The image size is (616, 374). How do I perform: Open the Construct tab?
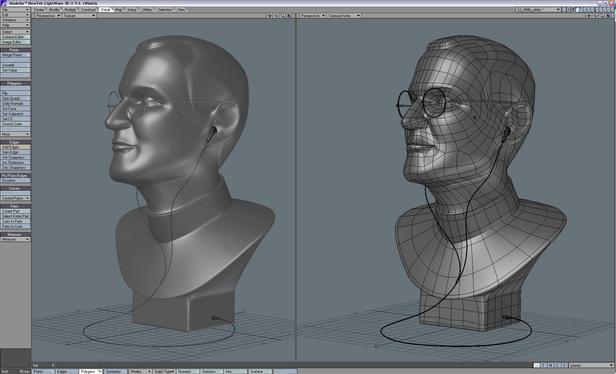[x=88, y=9]
